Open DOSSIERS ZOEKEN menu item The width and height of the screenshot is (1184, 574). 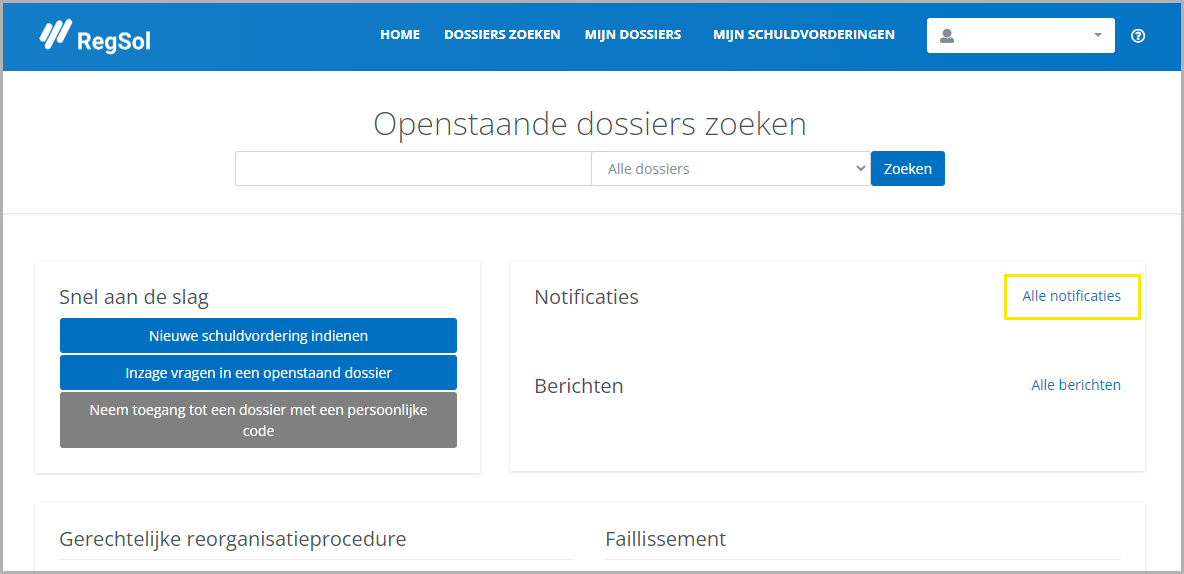pos(502,35)
